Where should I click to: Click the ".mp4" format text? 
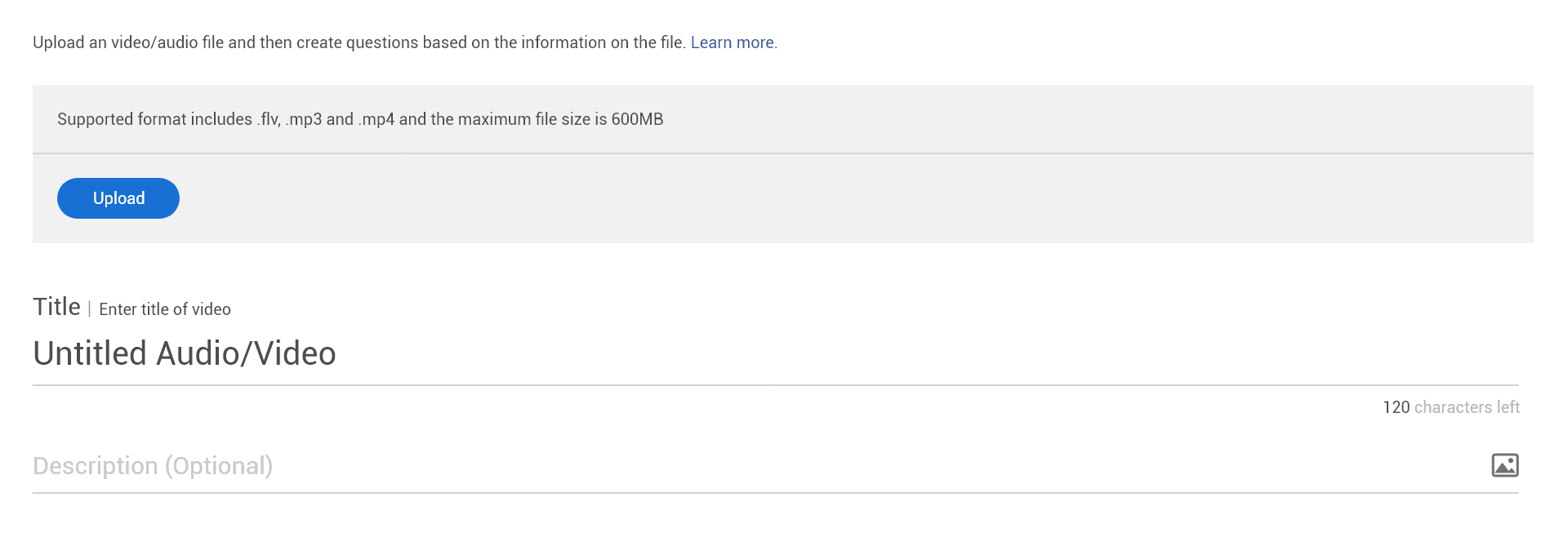(x=376, y=119)
